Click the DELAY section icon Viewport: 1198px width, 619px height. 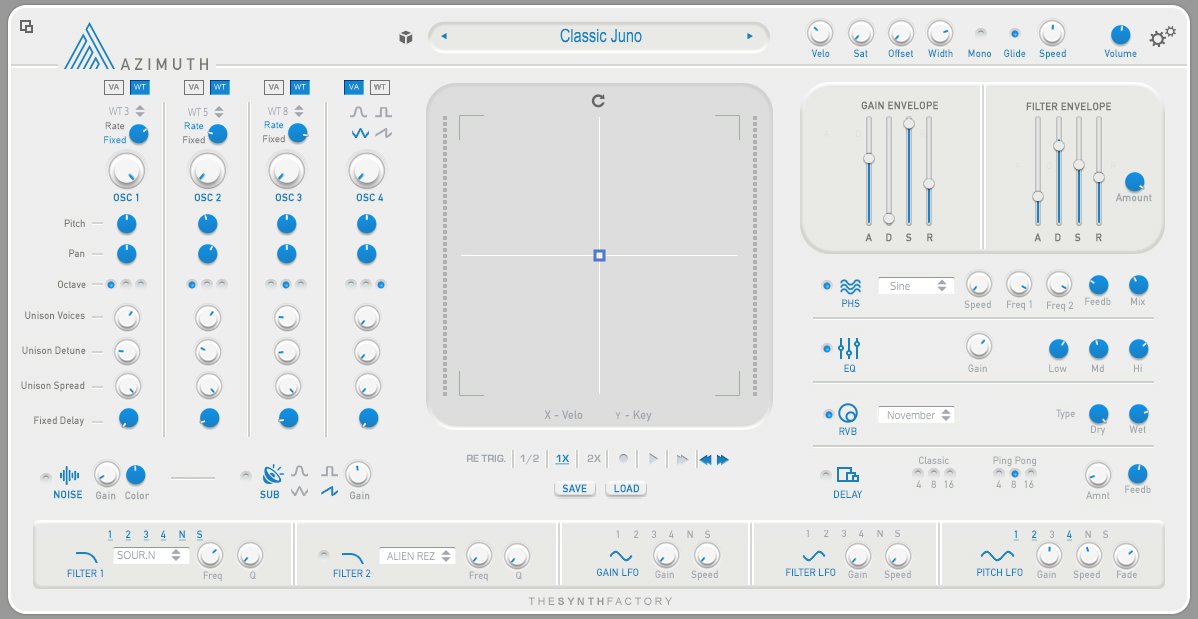pyautogui.click(x=848, y=472)
